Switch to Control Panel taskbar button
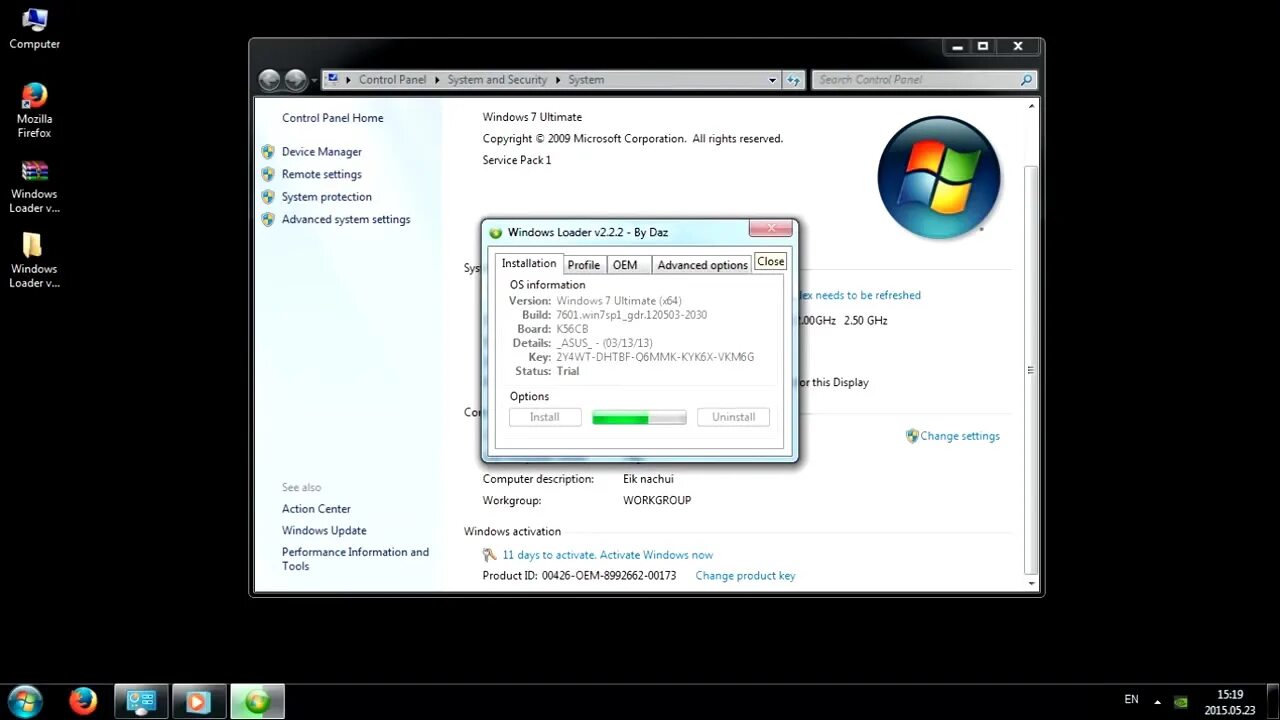 point(141,702)
